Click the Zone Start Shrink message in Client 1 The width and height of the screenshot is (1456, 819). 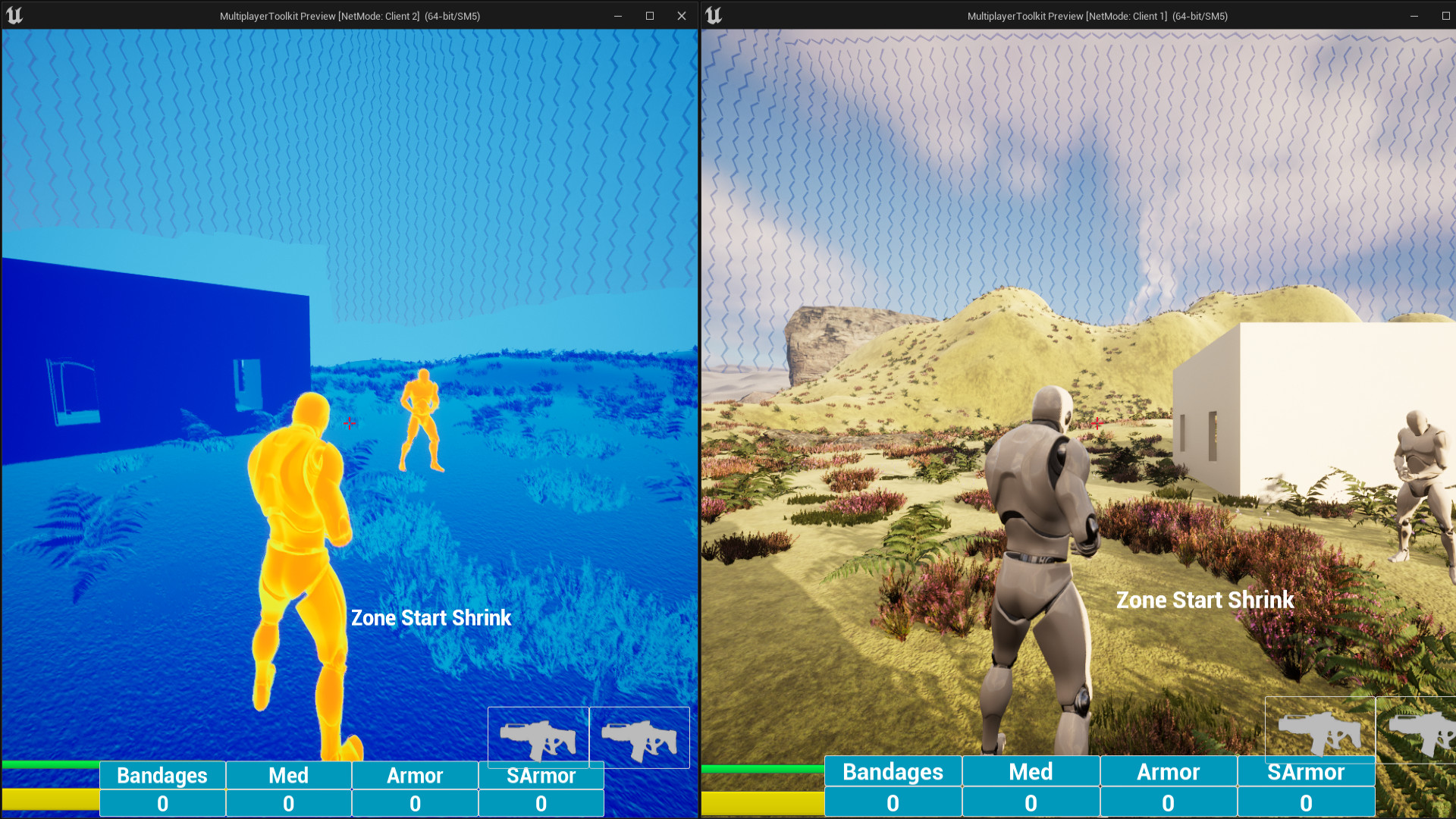1205,600
